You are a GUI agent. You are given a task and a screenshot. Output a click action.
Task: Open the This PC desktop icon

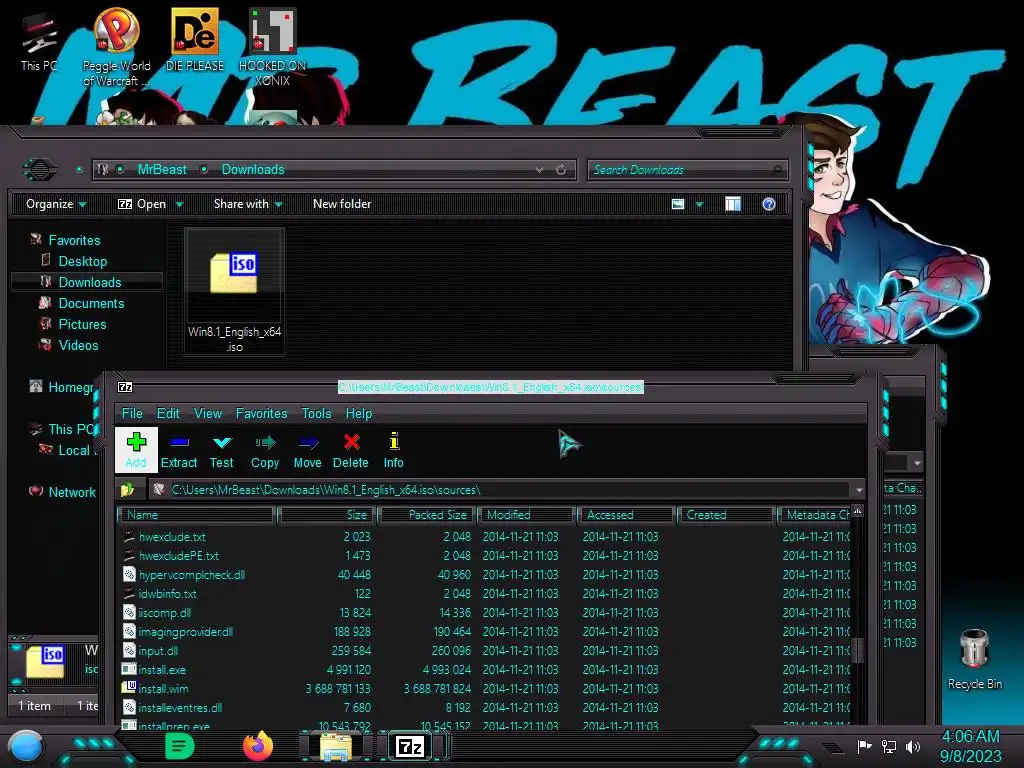point(39,42)
